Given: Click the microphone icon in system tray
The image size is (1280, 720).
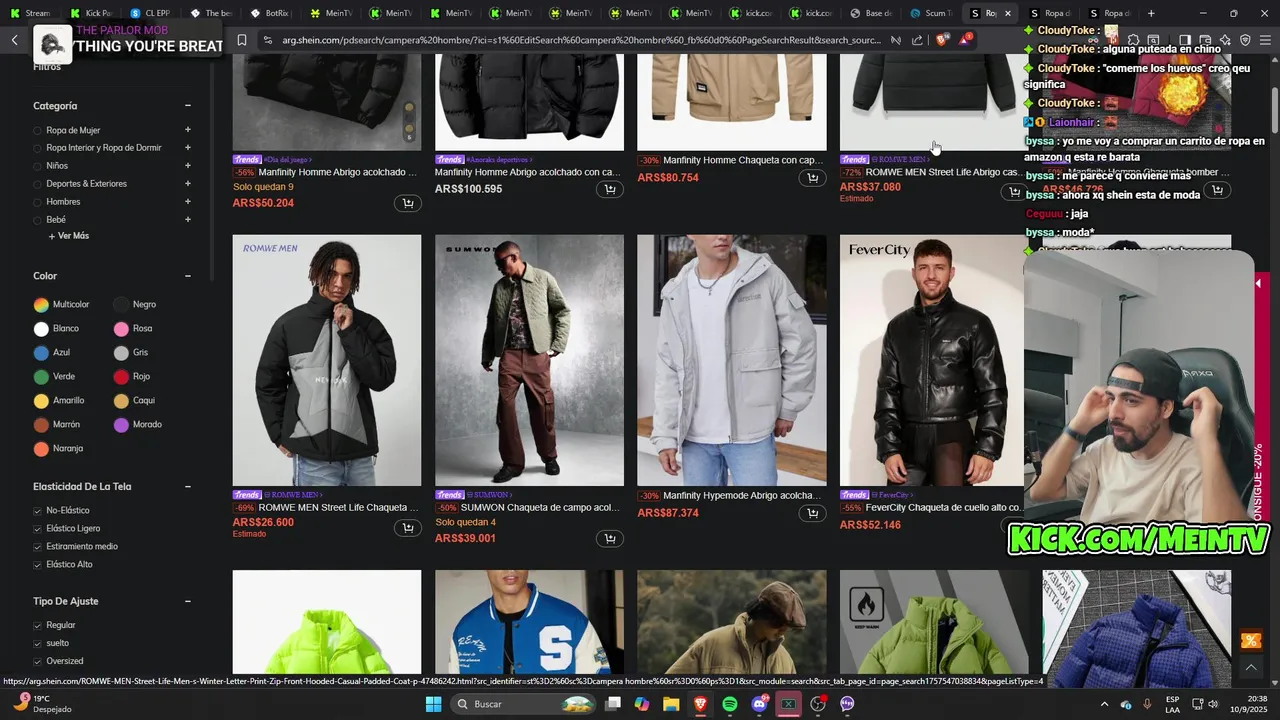Looking at the screenshot, I should [x=1147, y=704].
